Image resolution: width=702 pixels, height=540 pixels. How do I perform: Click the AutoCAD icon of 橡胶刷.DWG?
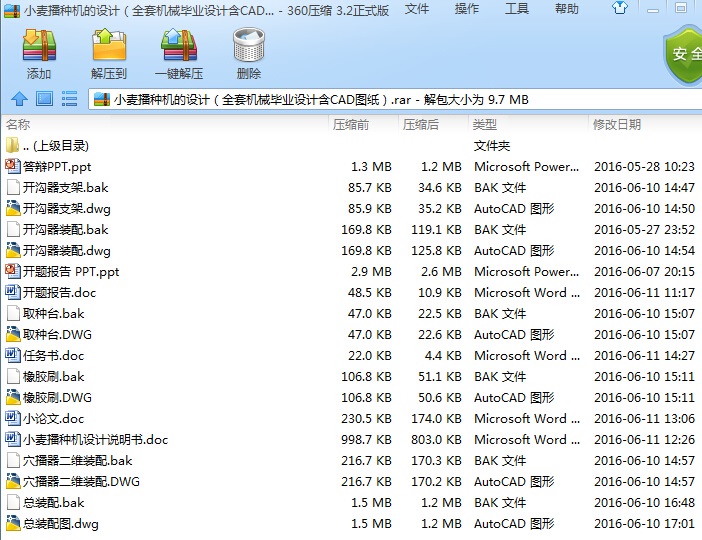pyautogui.click(x=13, y=397)
